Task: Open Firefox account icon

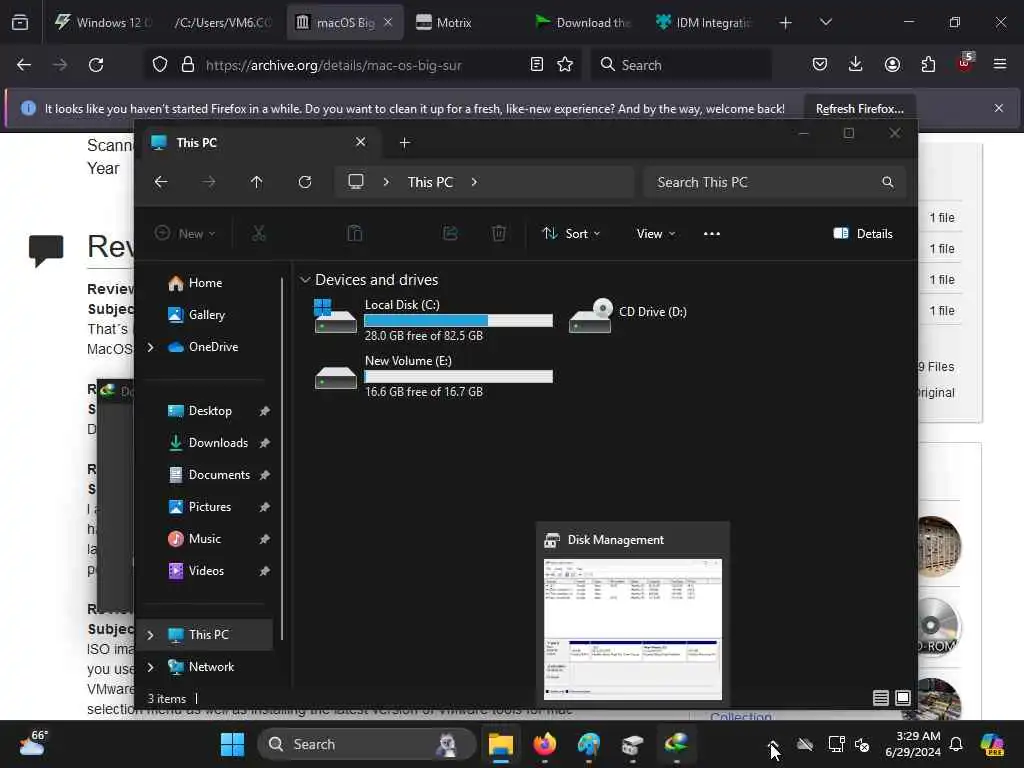Action: [892, 64]
